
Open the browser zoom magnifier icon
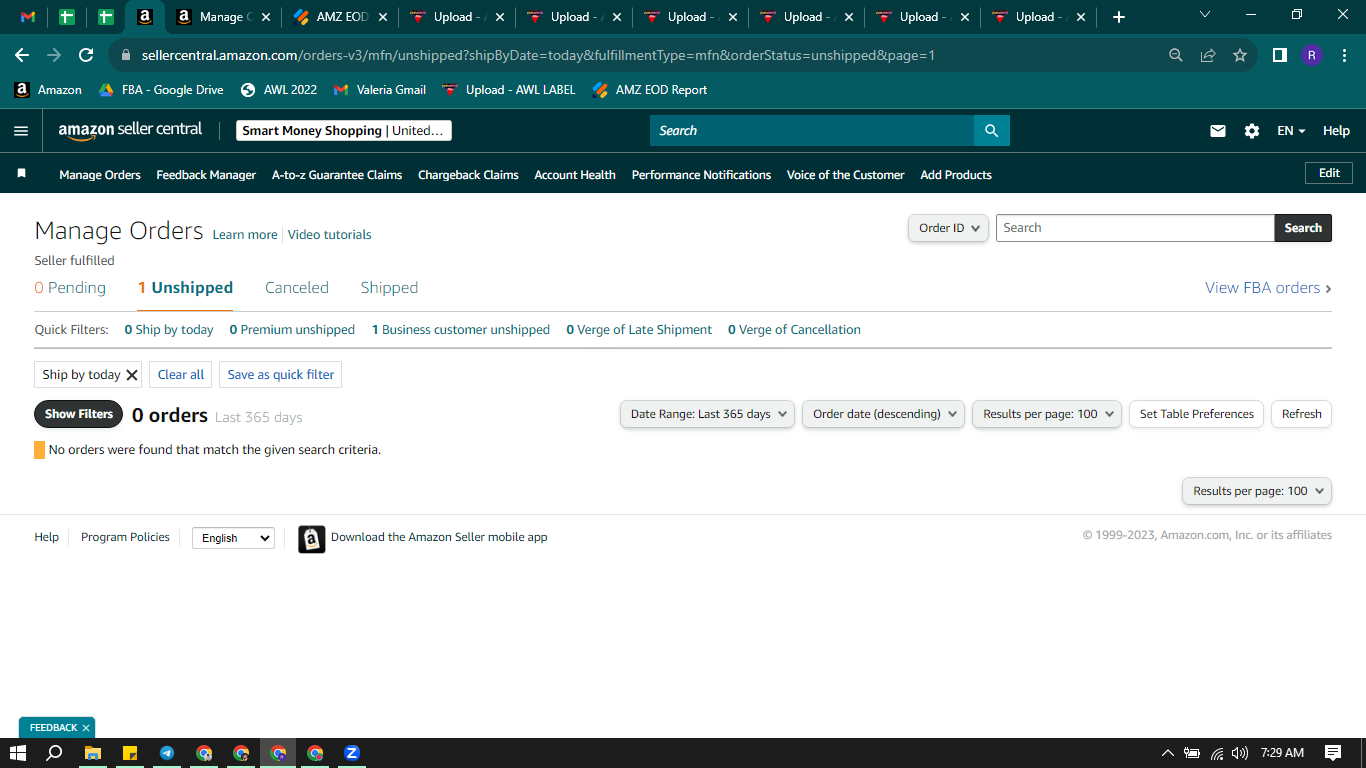(x=1176, y=55)
